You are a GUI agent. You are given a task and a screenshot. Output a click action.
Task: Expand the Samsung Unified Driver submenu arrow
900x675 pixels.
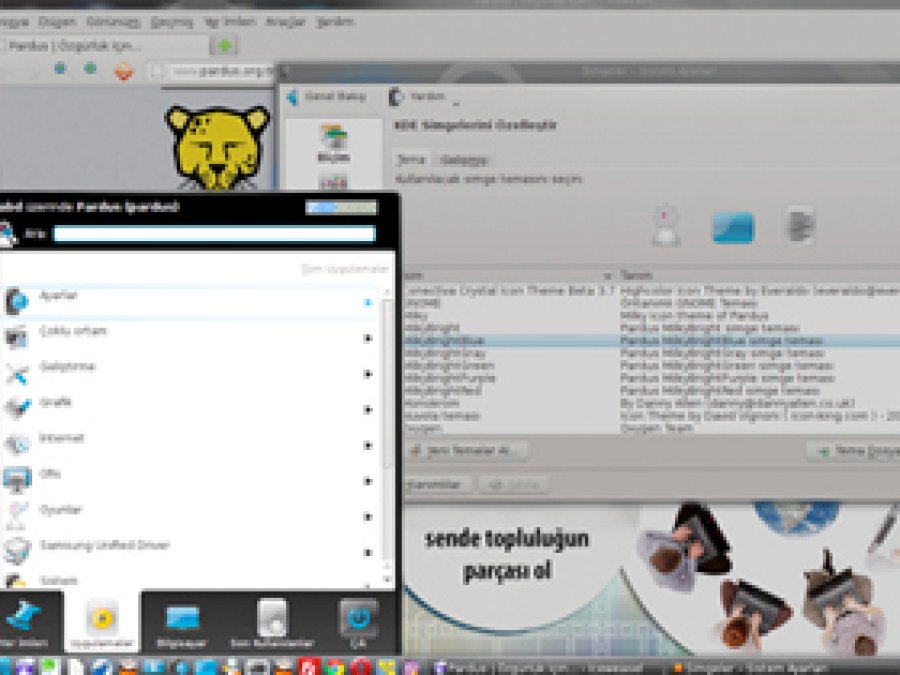tap(368, 553)
